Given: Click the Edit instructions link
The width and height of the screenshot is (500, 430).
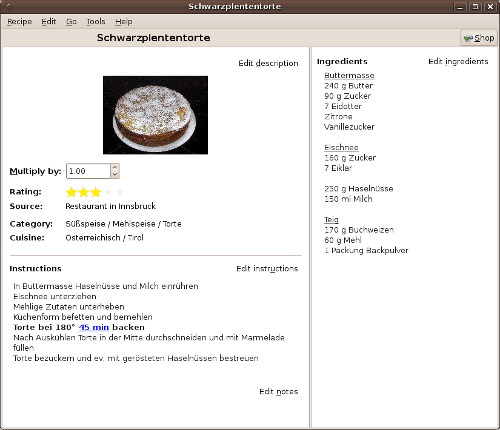Looking at the screenshot, I should 267,269.
